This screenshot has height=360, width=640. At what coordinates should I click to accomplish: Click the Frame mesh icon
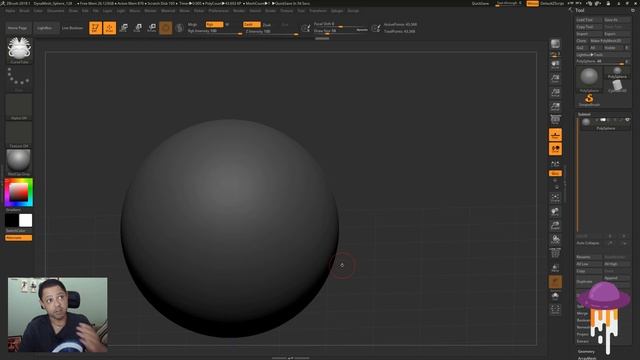point(555,198)
